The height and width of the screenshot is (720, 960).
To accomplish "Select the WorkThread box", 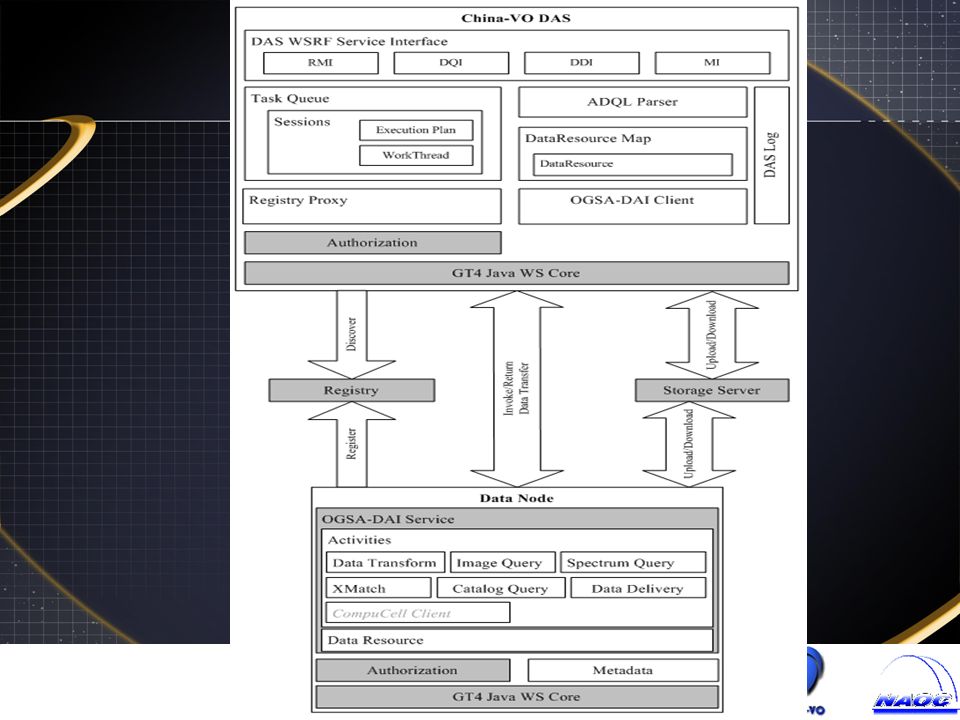I will tap(416, 155).
